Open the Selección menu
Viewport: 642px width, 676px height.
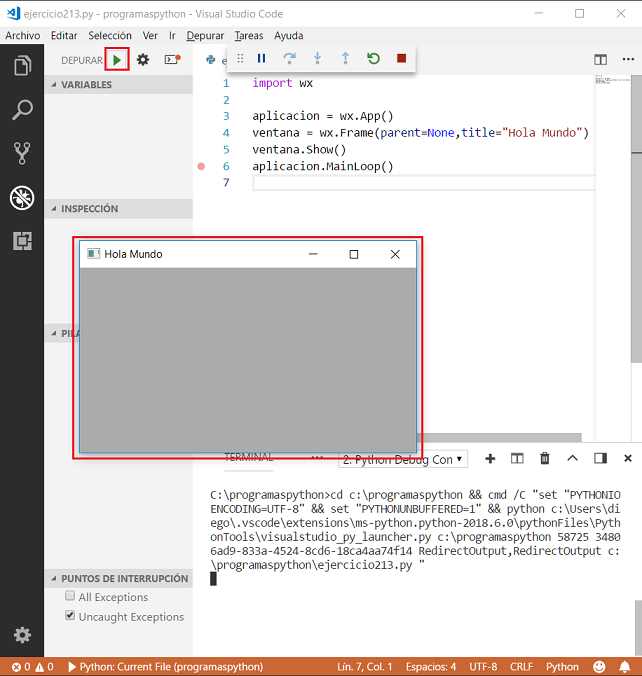click(x=110, y=35)
